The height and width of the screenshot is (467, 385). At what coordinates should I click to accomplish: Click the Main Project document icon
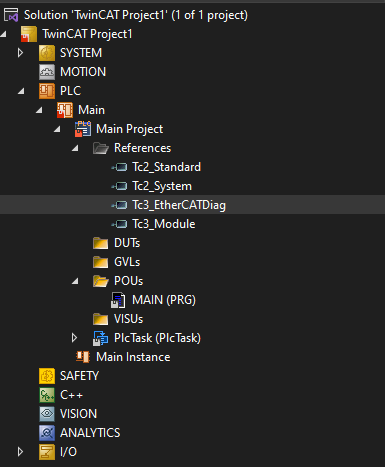click(83, 129)
